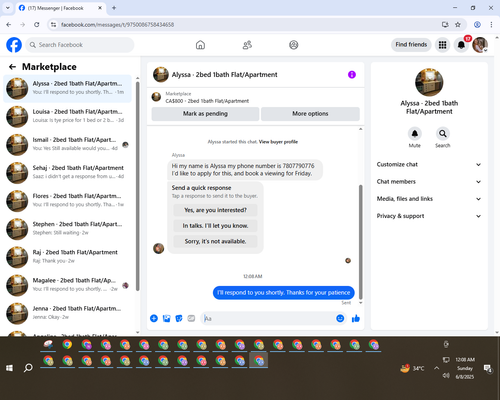Send quick reply 'Yes, are you interested?'

[215, 210]
